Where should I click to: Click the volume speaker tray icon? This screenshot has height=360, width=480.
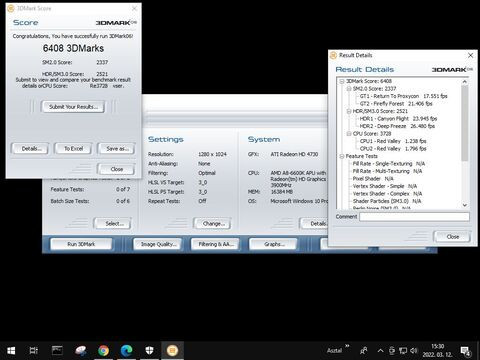(414, 351)
